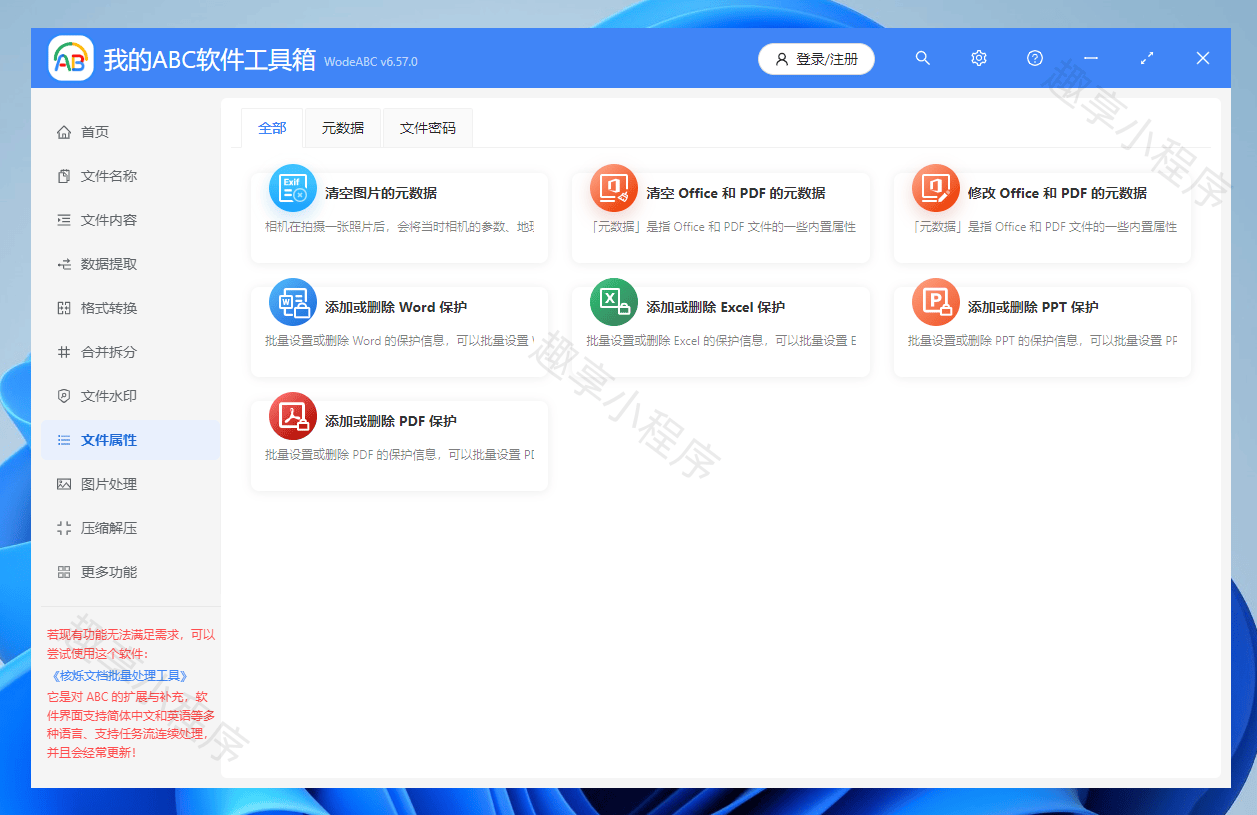Click the 我的ABC软件工具箱 app logo
The height and width of the screenshot is (815, 1257).
(x=71, y=59)
